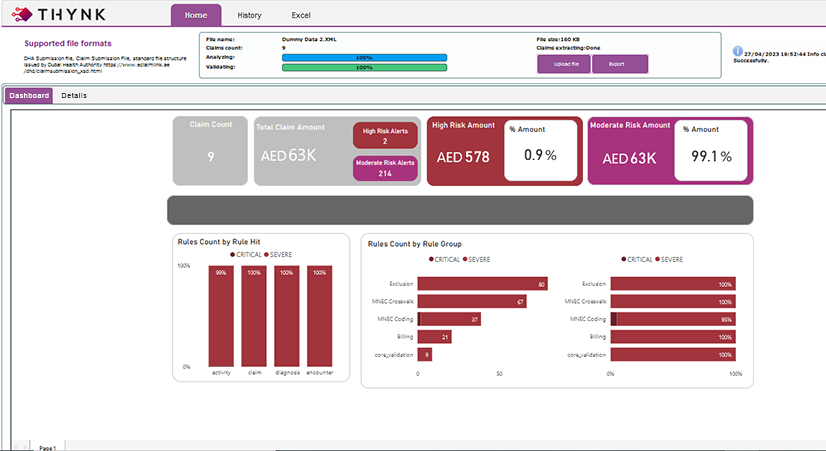Click the Analyzing progress bar
Screen dimensions: 826x451
pyautogui.click(x=363, y=58)
